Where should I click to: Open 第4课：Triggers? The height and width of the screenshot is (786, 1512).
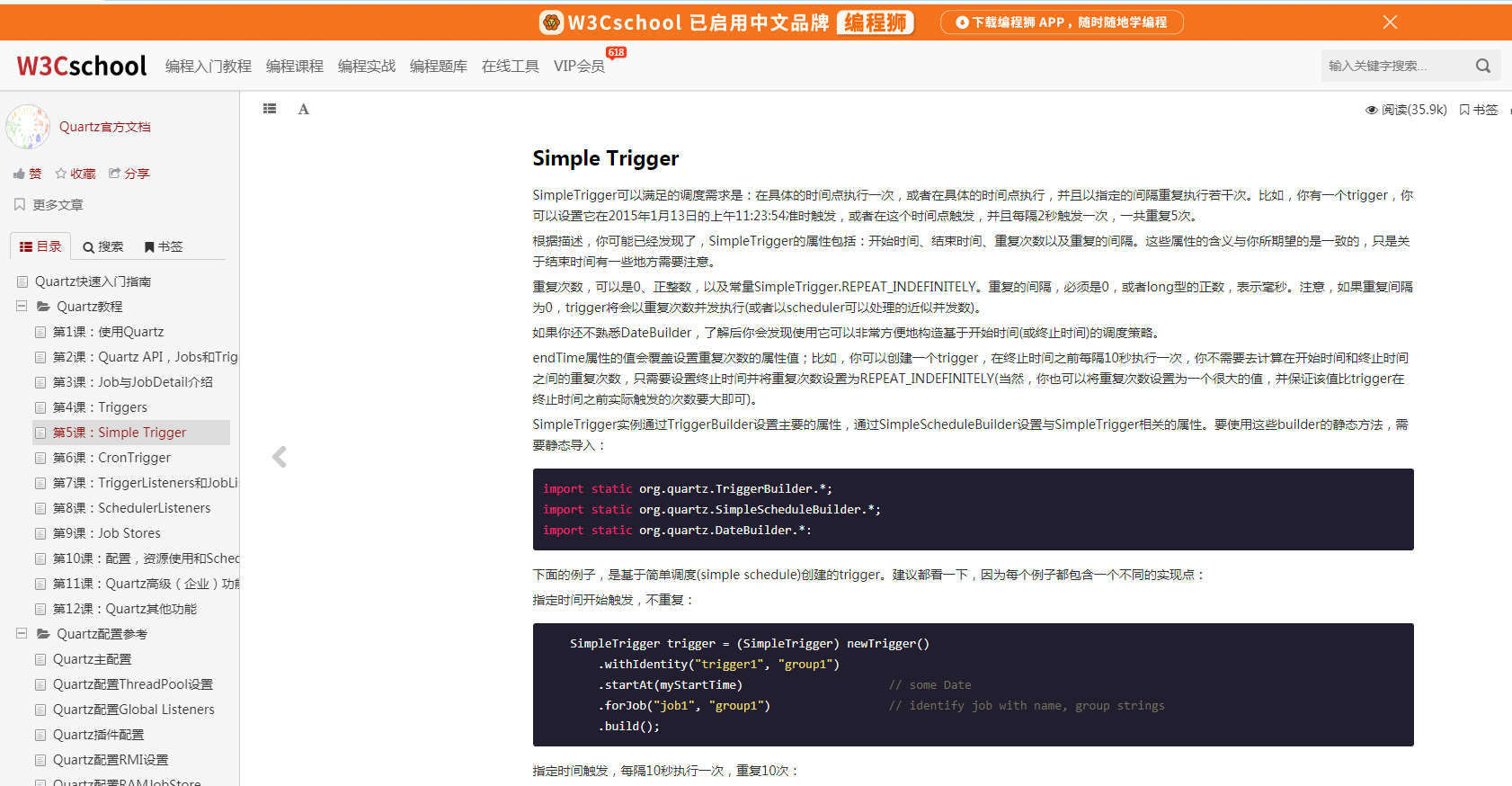tap(100, 407)
